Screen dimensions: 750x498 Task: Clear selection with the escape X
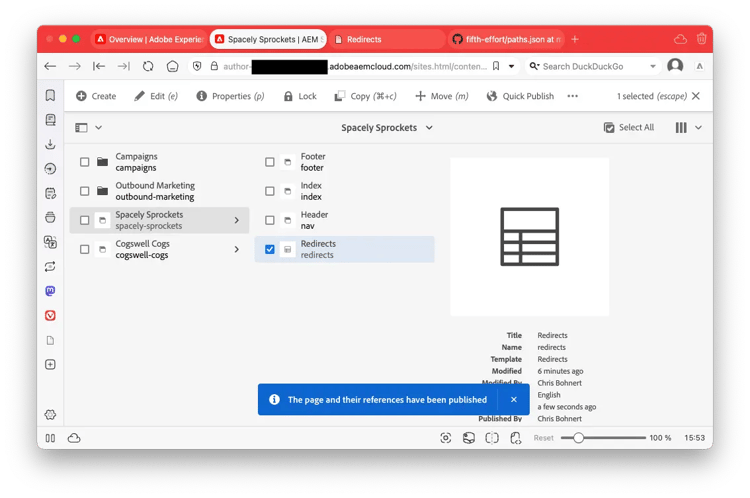click(x=696, y=96)
